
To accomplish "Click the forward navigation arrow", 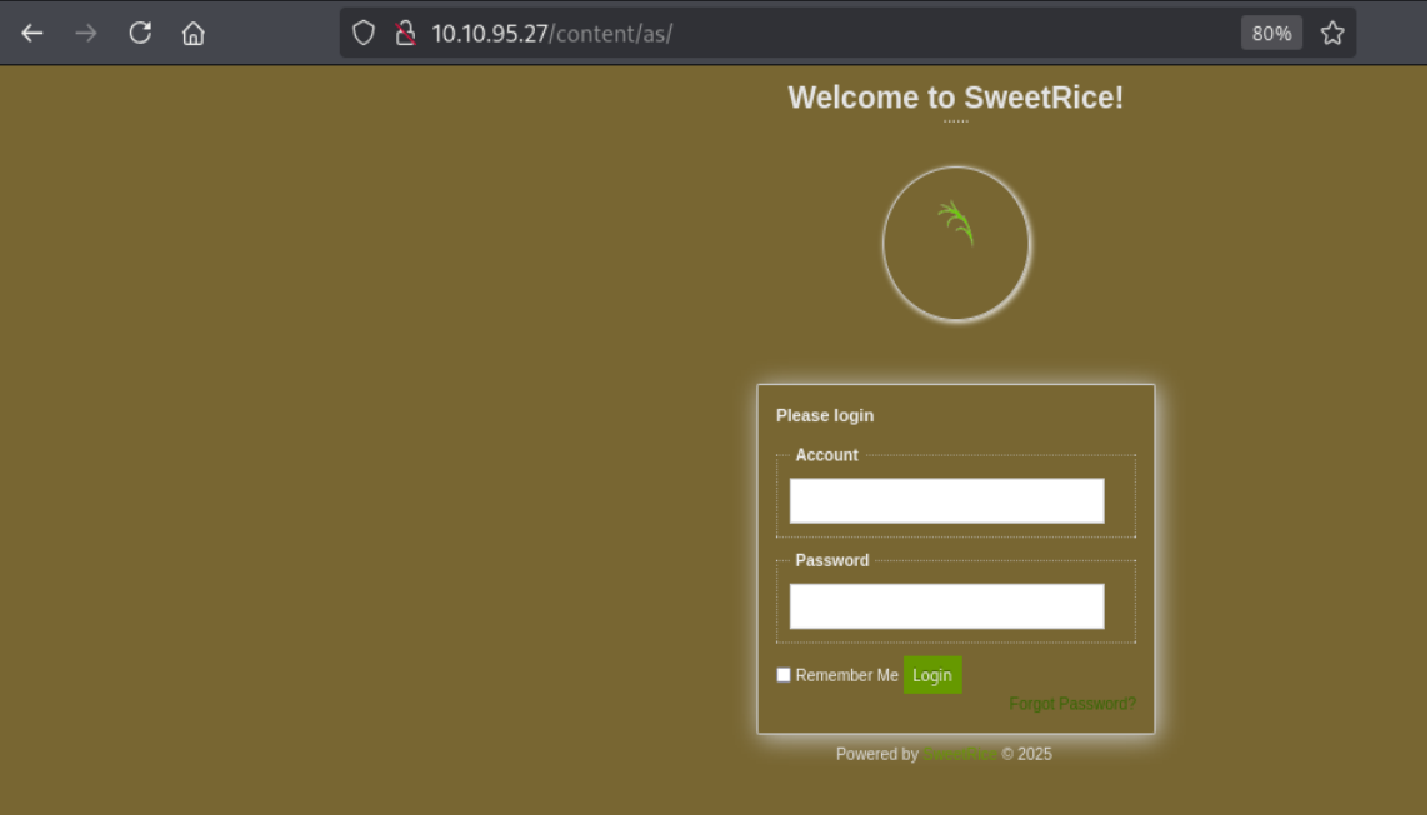I will pos(86,33).
